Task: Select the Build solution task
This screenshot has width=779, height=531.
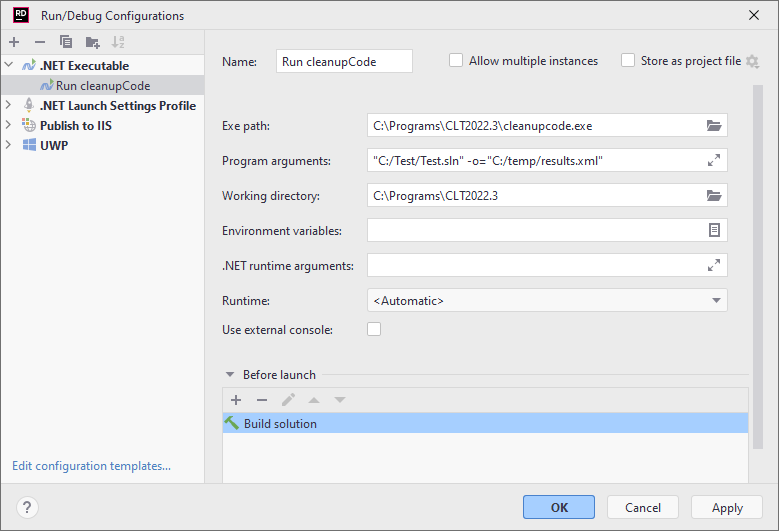Action: (x=280, y=424)
